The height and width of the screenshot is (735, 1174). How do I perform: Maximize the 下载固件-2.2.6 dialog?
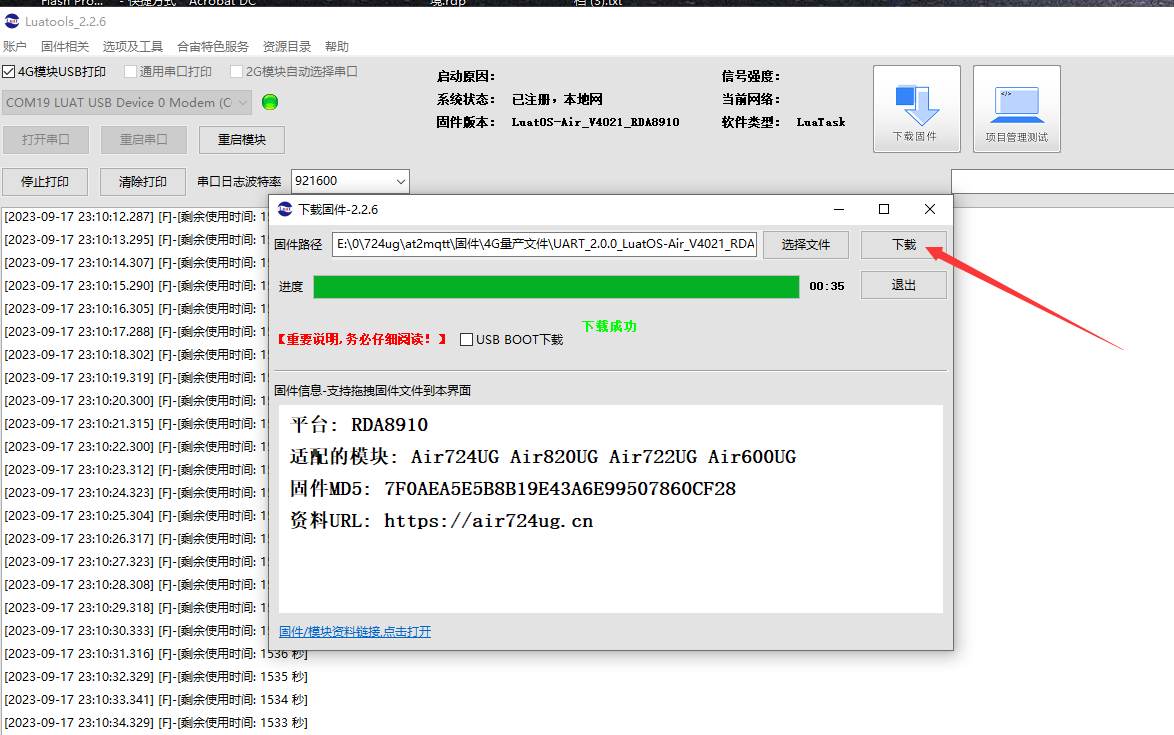point(883,209)
